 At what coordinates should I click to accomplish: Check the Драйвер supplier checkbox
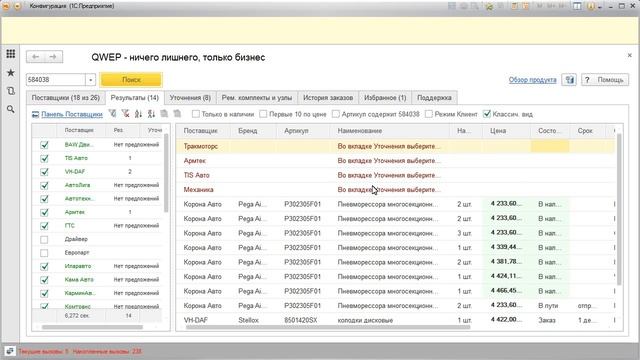(x=44, y=239)
